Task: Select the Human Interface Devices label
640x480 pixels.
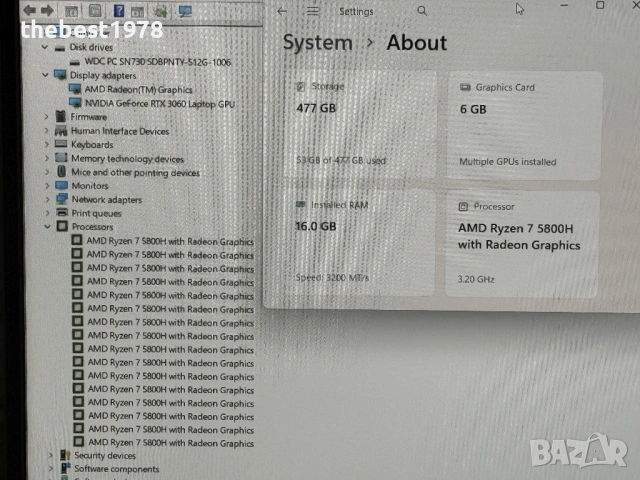Action: pyautogui.click(x=120, y=131)
